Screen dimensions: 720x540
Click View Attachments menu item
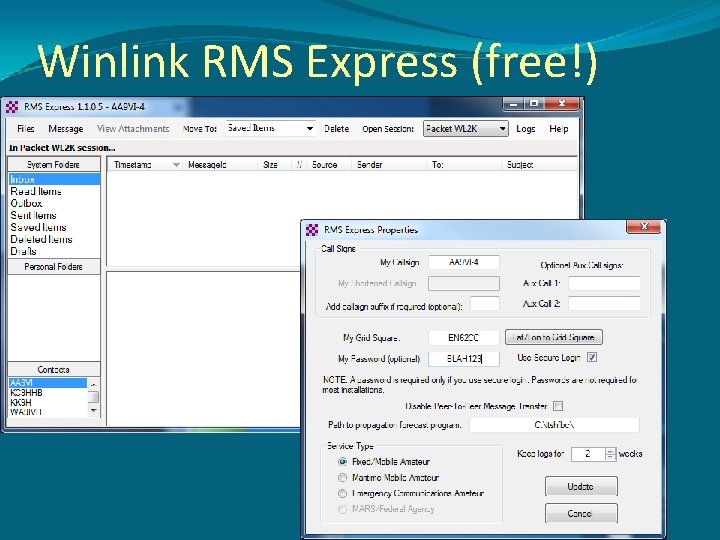coord(133,129)
